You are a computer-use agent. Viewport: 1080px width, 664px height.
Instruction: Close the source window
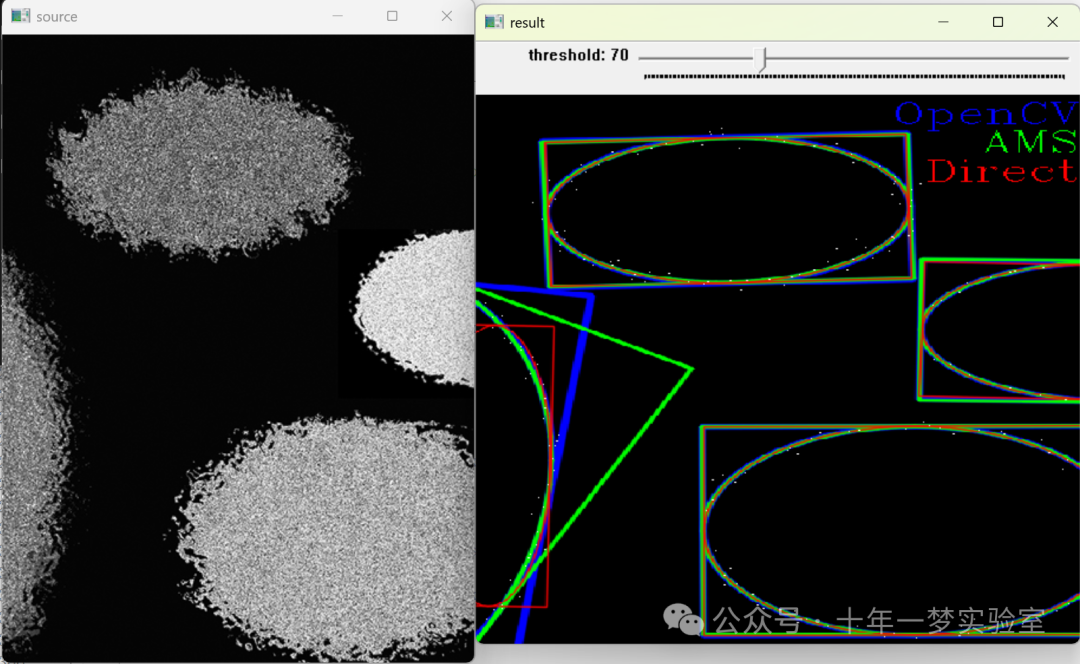click(x=447, y=16)
